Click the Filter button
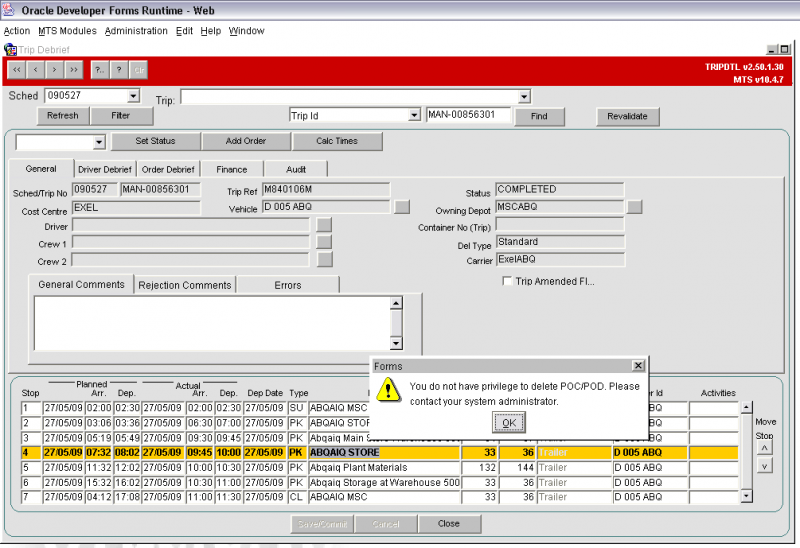Image resolution: width=800 pixels, height=548 pixels. tap(121, 116)
